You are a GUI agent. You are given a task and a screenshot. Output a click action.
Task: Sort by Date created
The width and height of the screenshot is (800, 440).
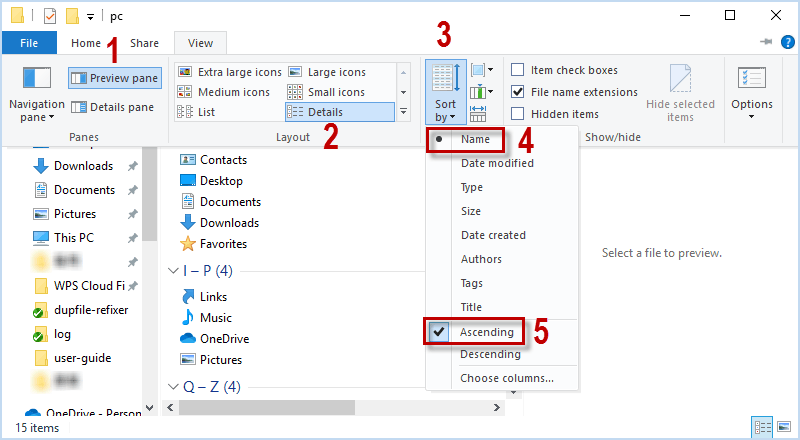coord(493,235)
